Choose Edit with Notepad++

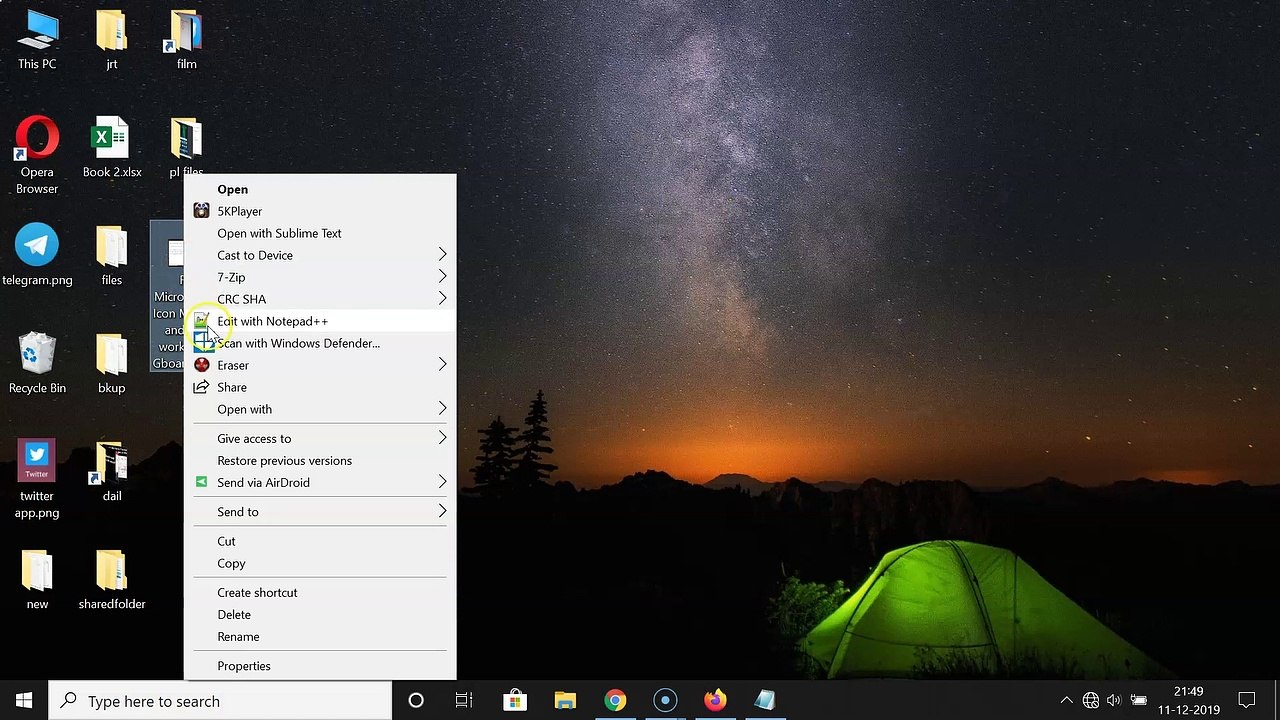click(x=320, y=321)
